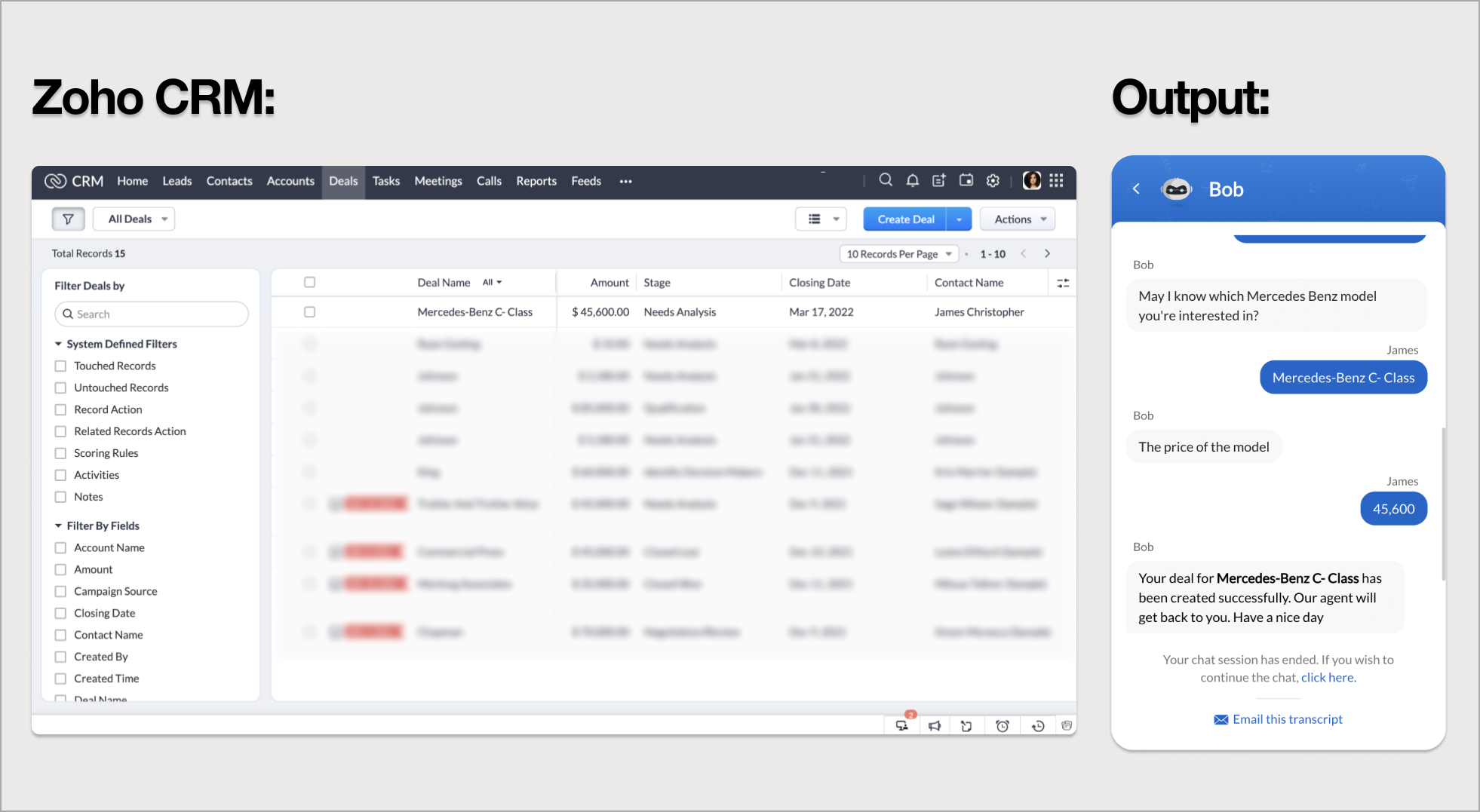The height and width of the screenshot is (812, 1480).
Task: Click the envelope icon beside Email this transcript
Action: click(1221, 719)
